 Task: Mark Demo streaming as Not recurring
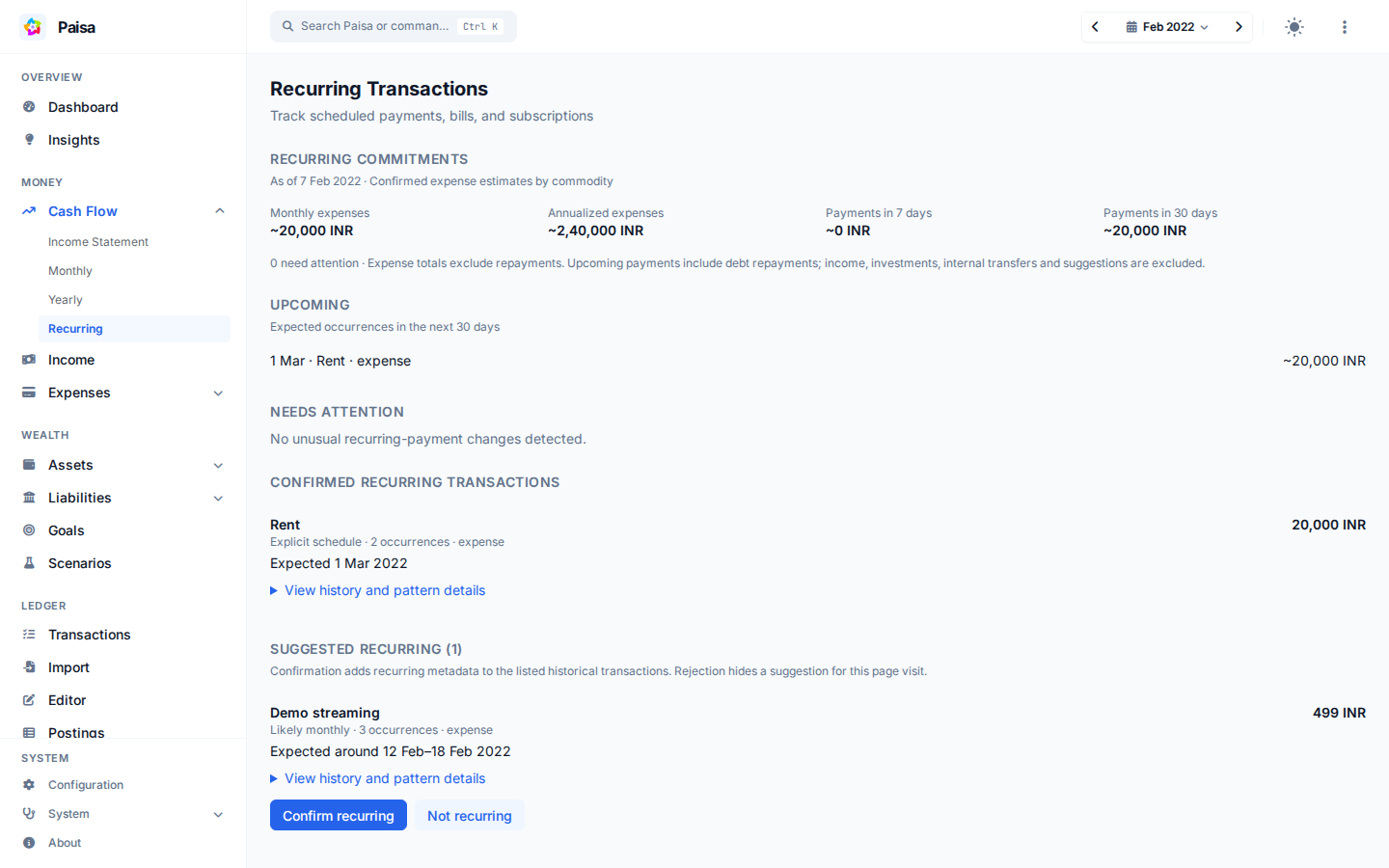click(x=470, y=815)
